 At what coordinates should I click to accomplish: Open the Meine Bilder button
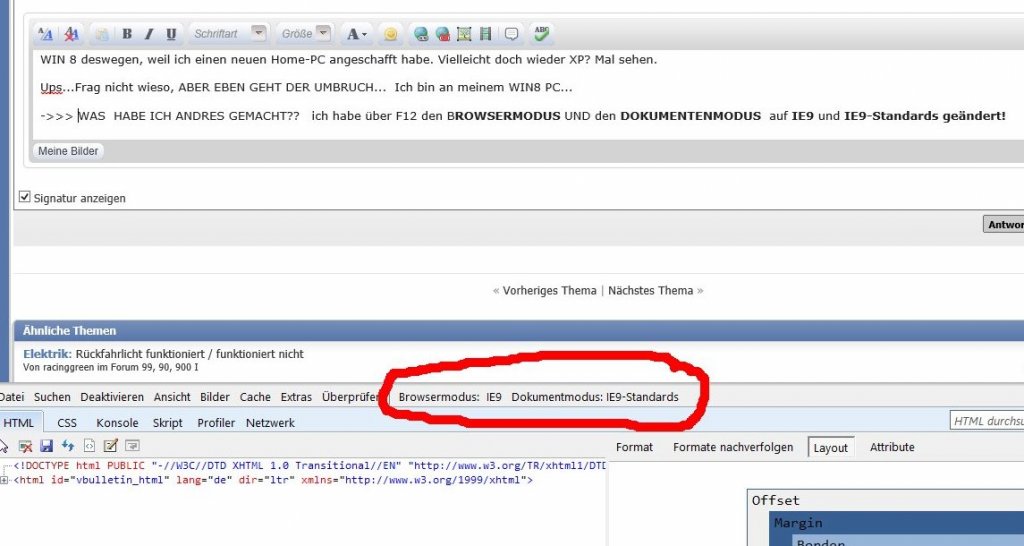(x=68, y=151)
